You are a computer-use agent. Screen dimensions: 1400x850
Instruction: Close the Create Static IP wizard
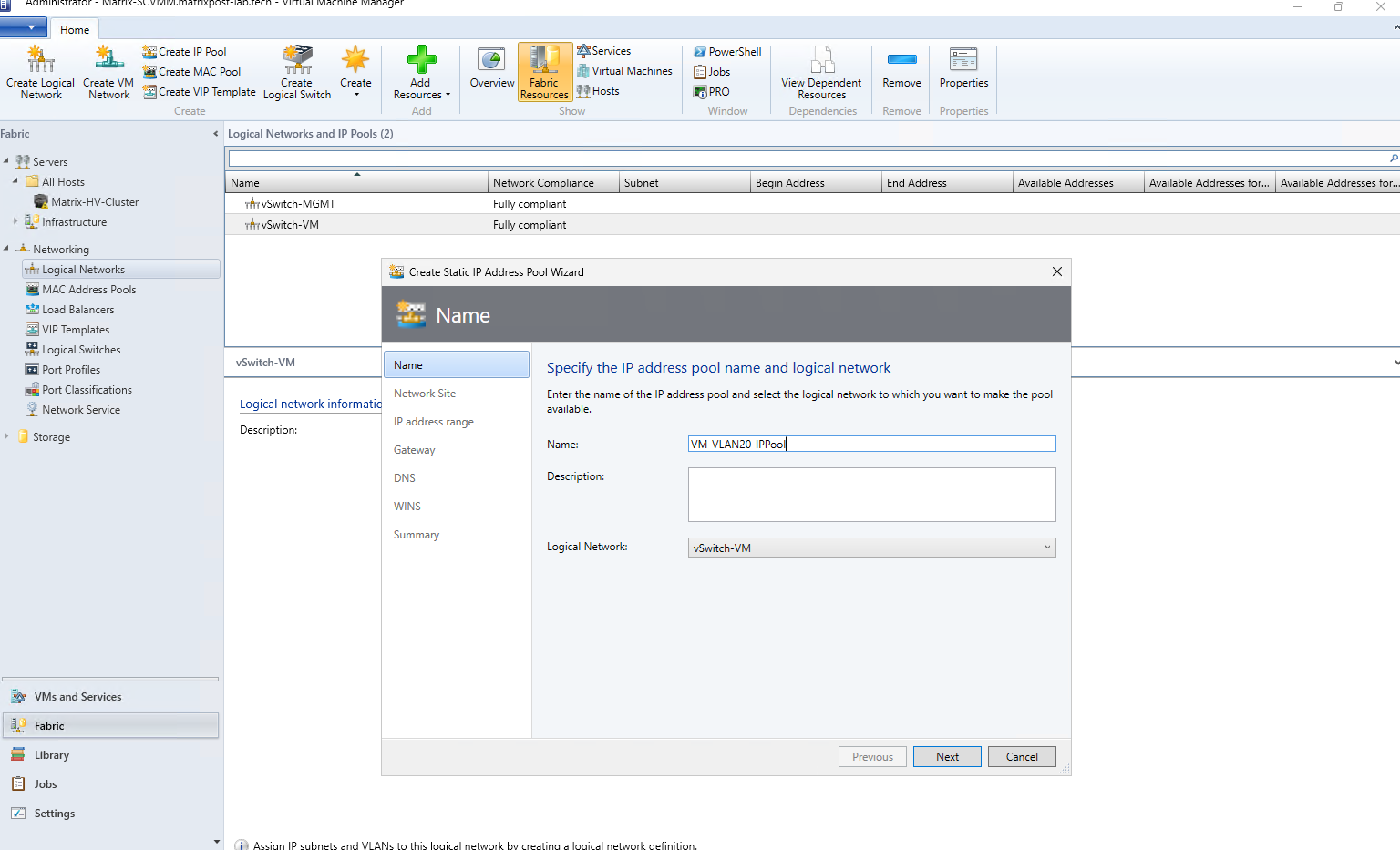coord(1056,271)
